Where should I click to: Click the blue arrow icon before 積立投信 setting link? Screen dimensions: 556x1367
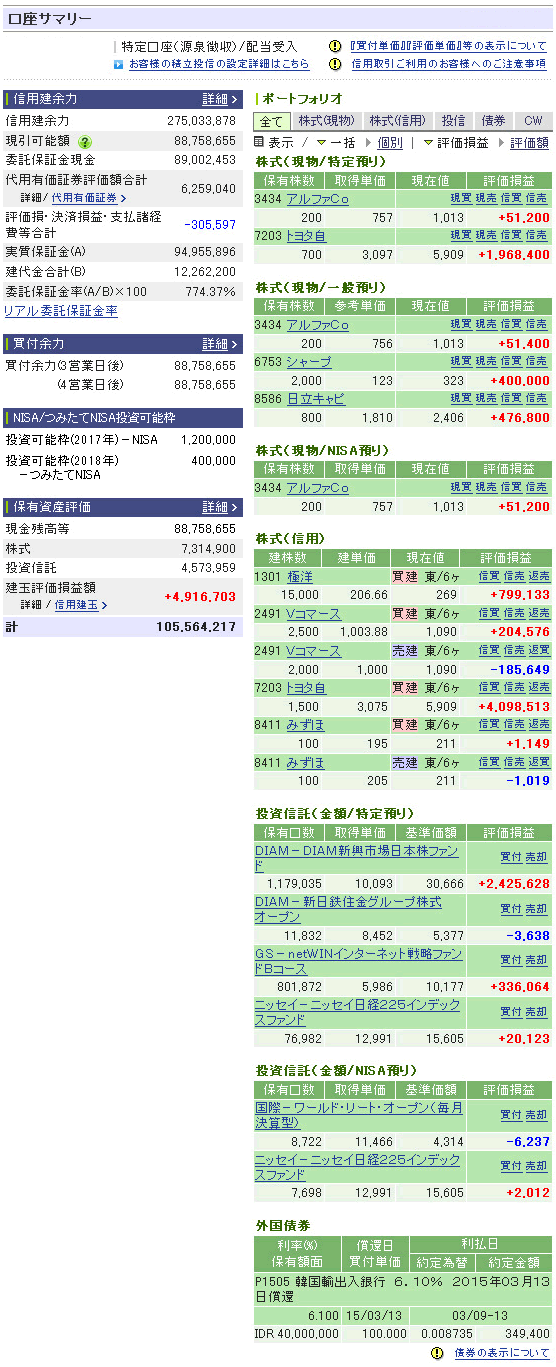pos(118,64)
